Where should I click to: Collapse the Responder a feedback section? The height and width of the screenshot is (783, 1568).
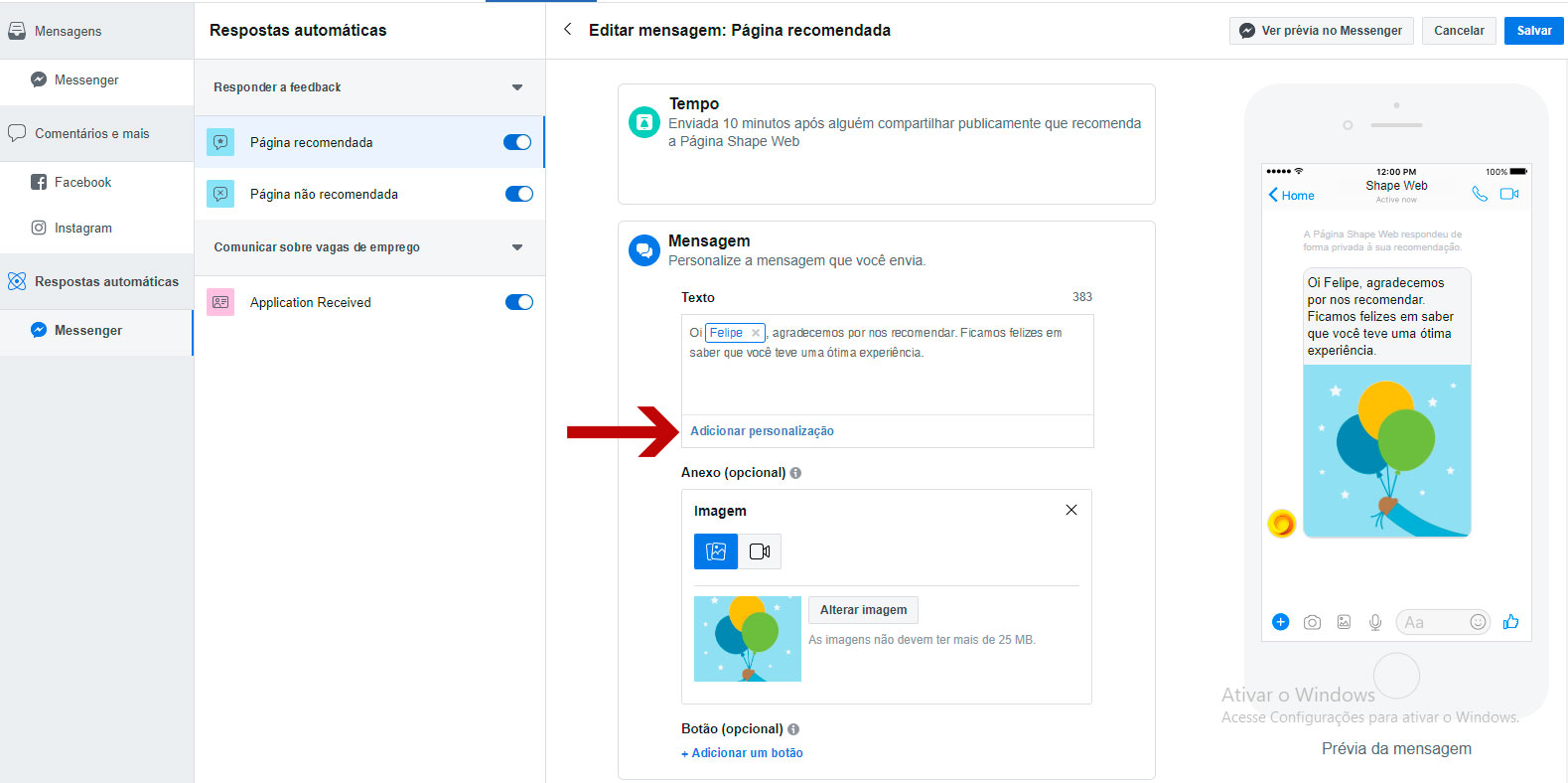click(516, 87)
